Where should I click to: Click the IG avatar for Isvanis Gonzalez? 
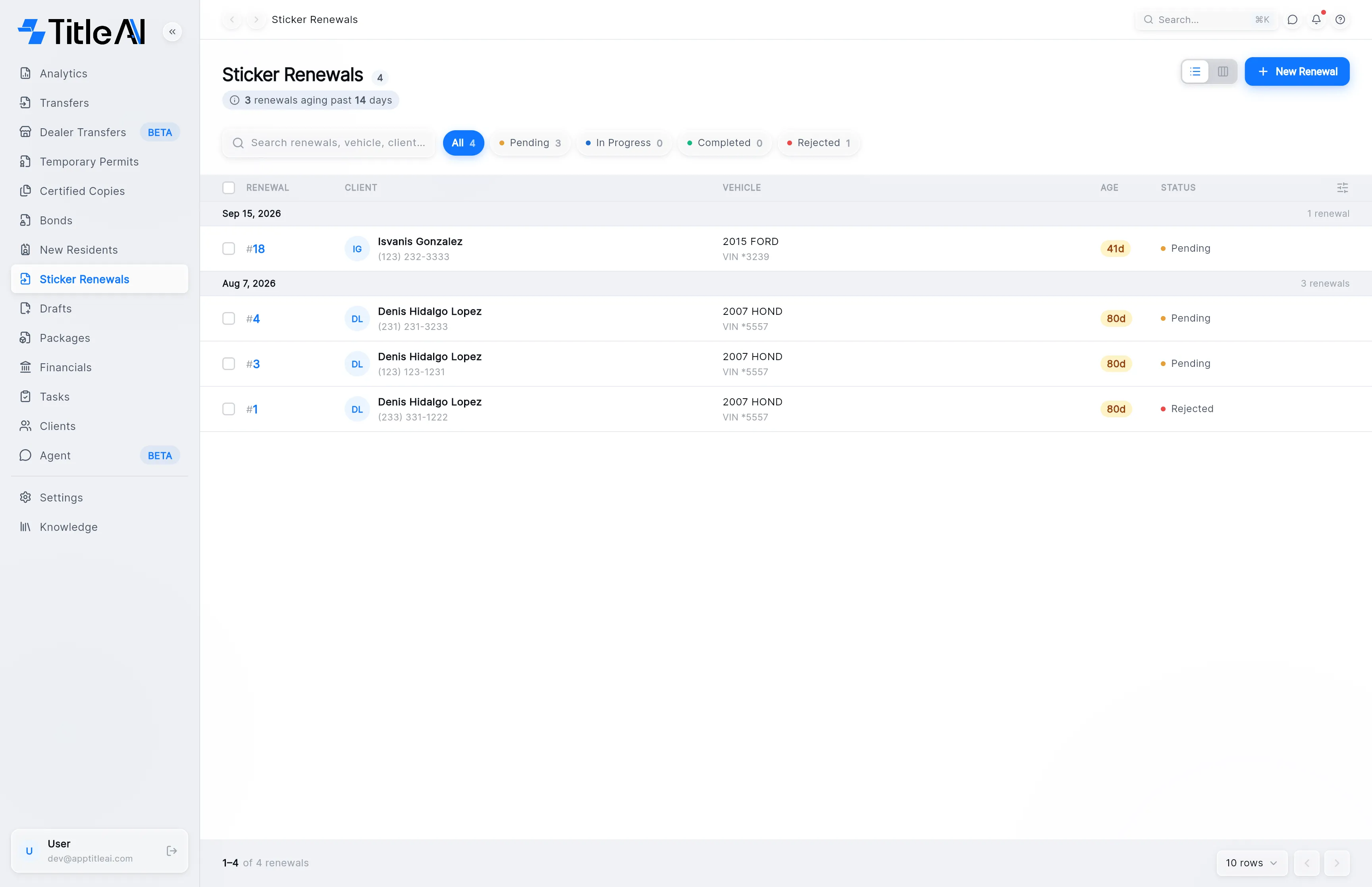coord(357,249)
